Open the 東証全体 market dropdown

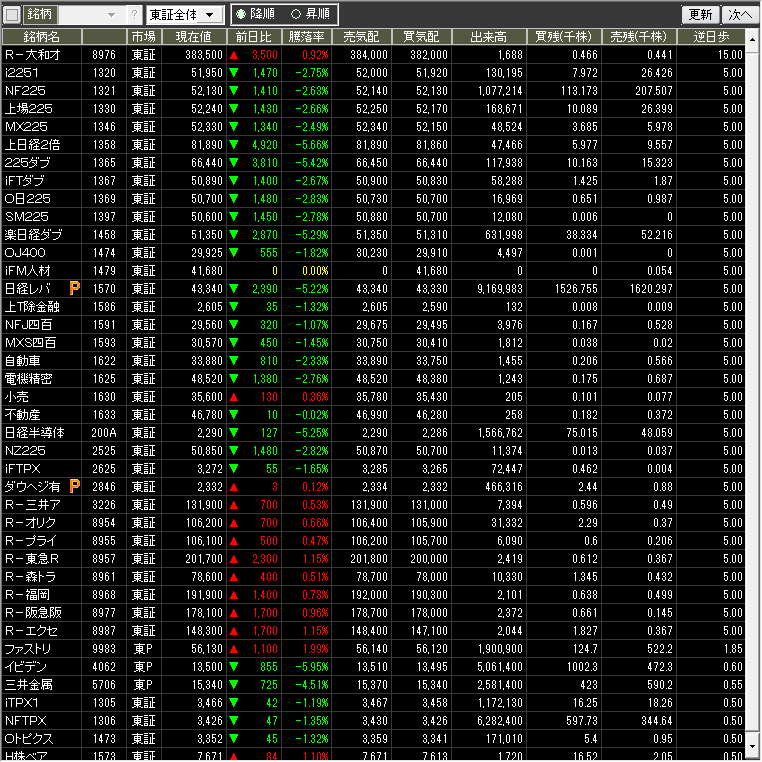coord(185,15)
